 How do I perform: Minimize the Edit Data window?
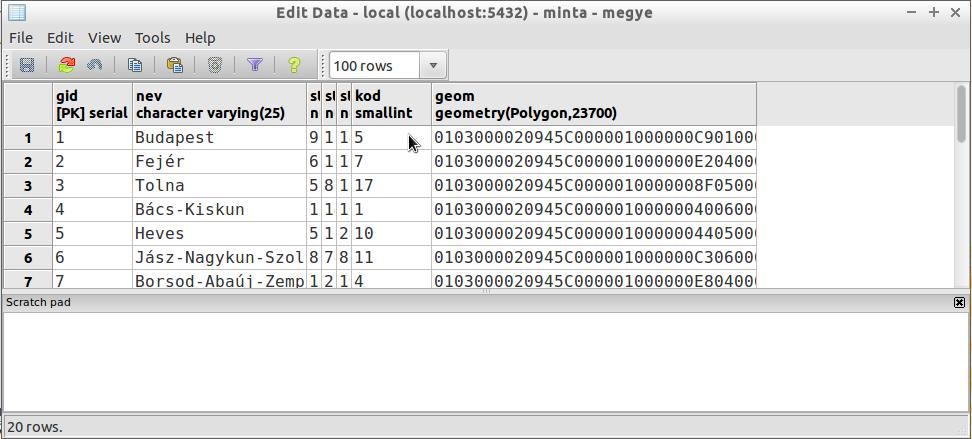coord(912,12)
